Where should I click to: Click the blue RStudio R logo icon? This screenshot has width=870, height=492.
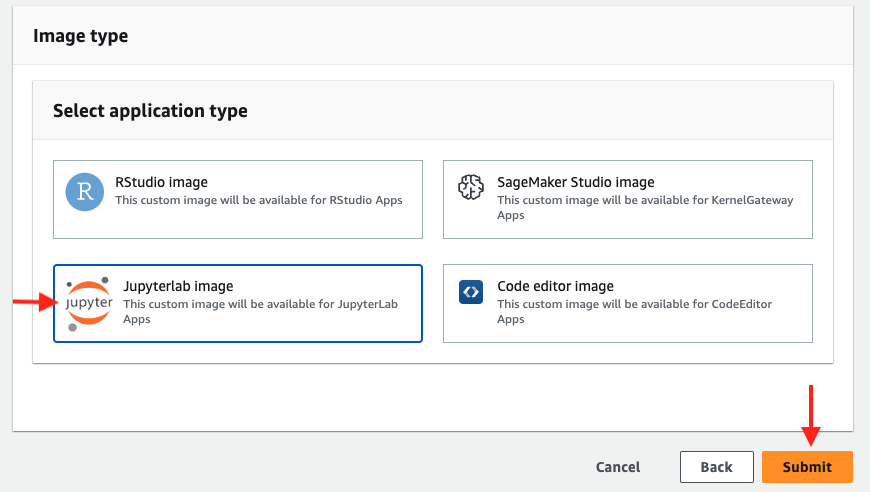point(85,191)
